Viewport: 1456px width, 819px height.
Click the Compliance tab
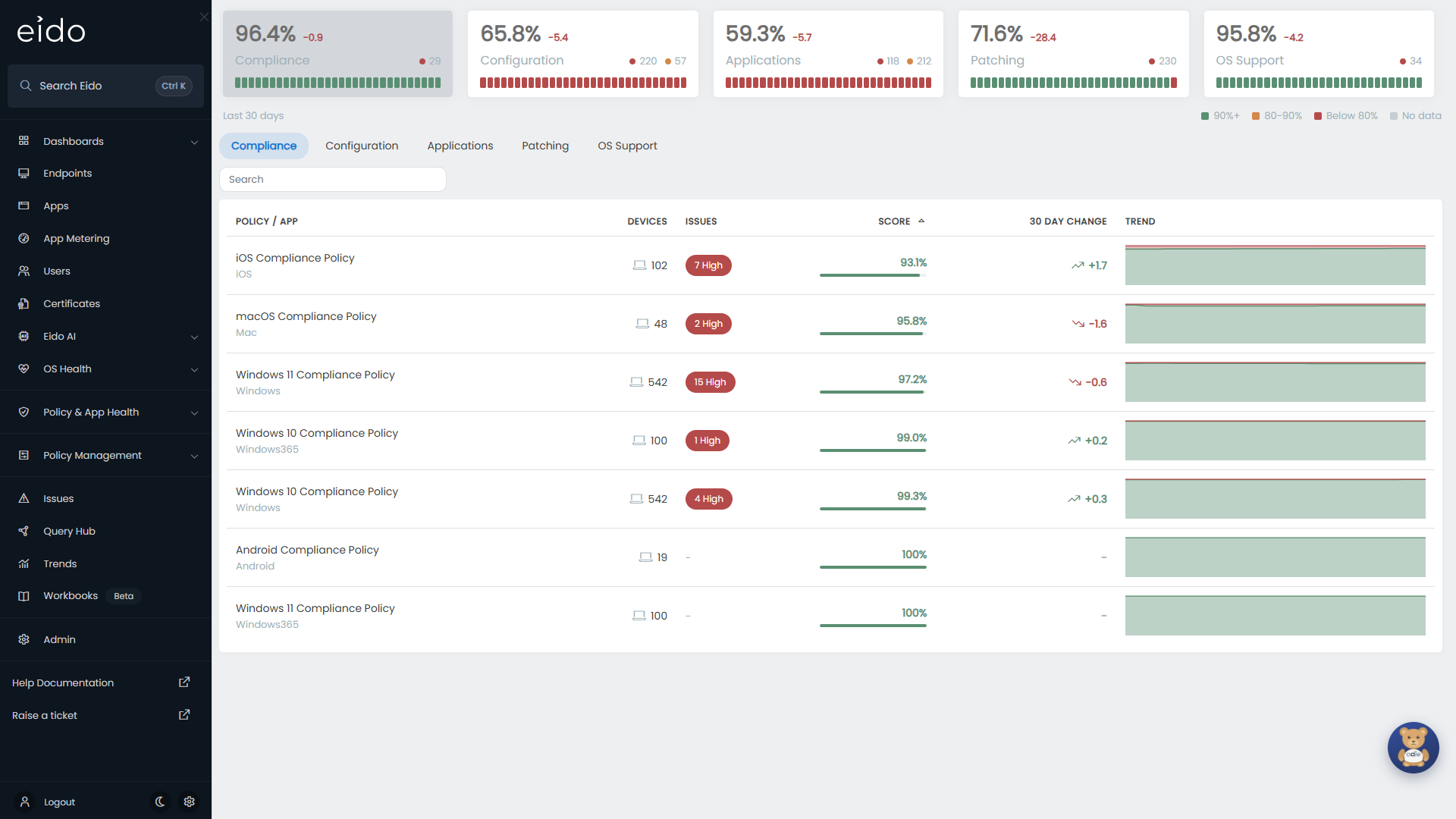point(264,146)
